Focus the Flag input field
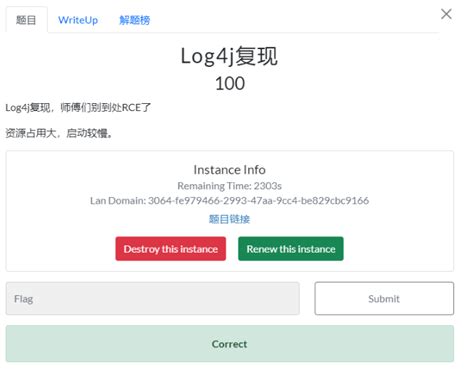Screen dimensions: 474x370 153,299
